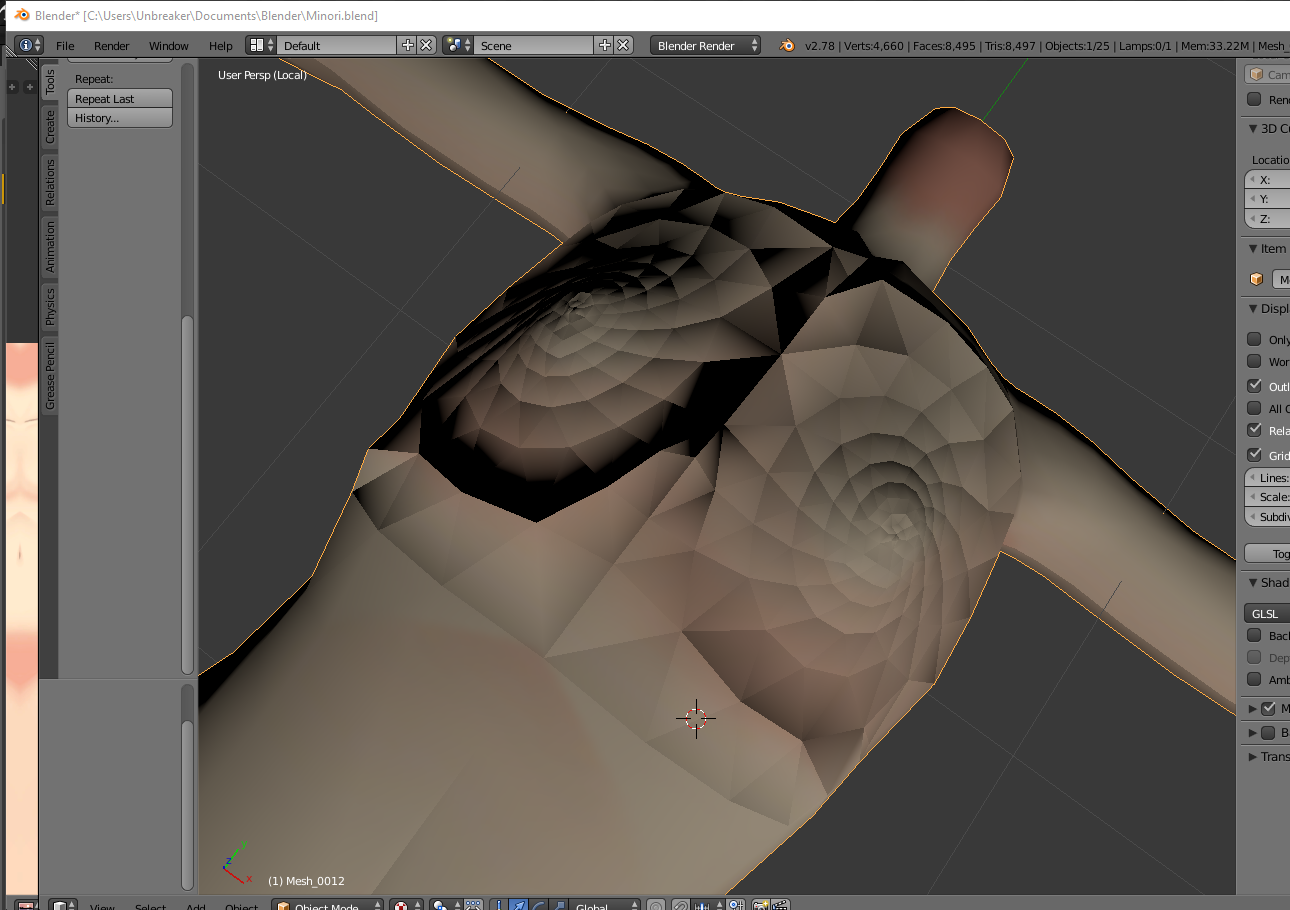
Task: Click the editor type selector icon in bottom bar
Action: click(63, 904)
